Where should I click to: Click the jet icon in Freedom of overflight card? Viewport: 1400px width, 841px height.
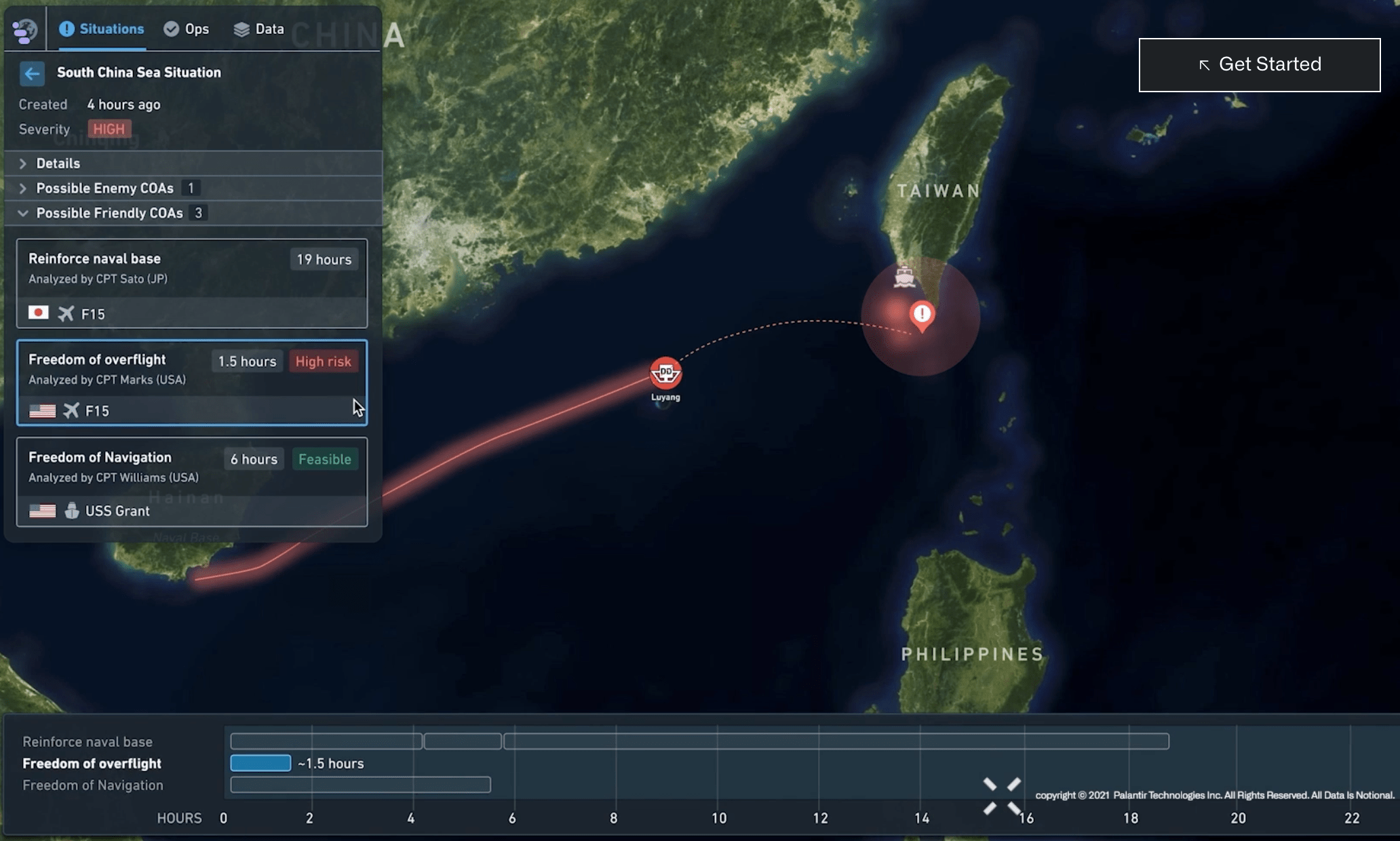[71, 410]
